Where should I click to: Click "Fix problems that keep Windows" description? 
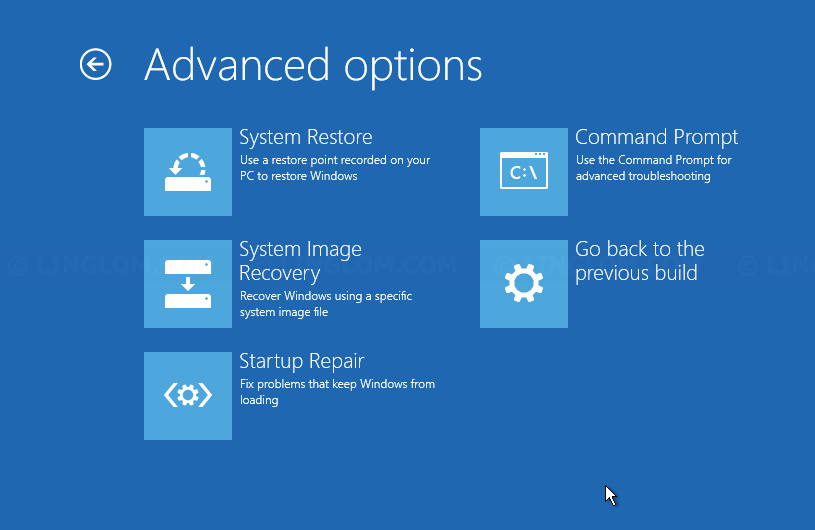pyautogui.click(x=337, y=392)
